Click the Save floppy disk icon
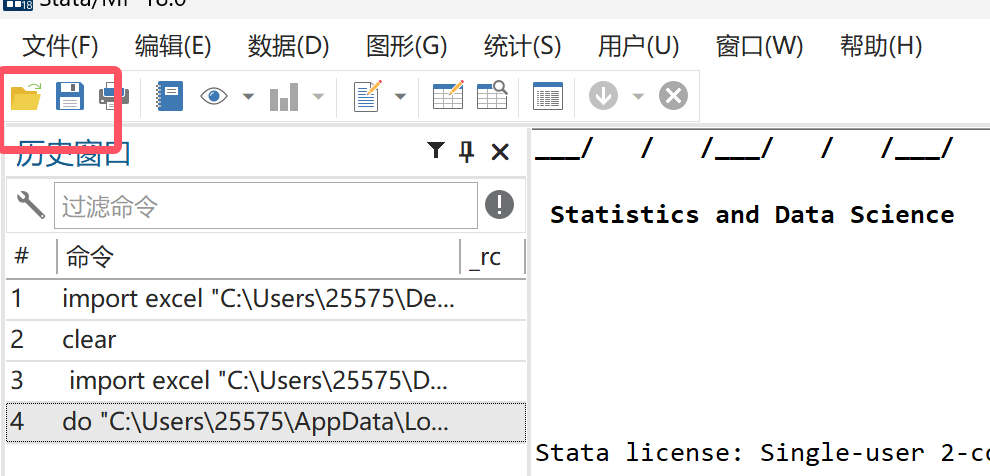 pyautogui.click(x=69, y=97)
